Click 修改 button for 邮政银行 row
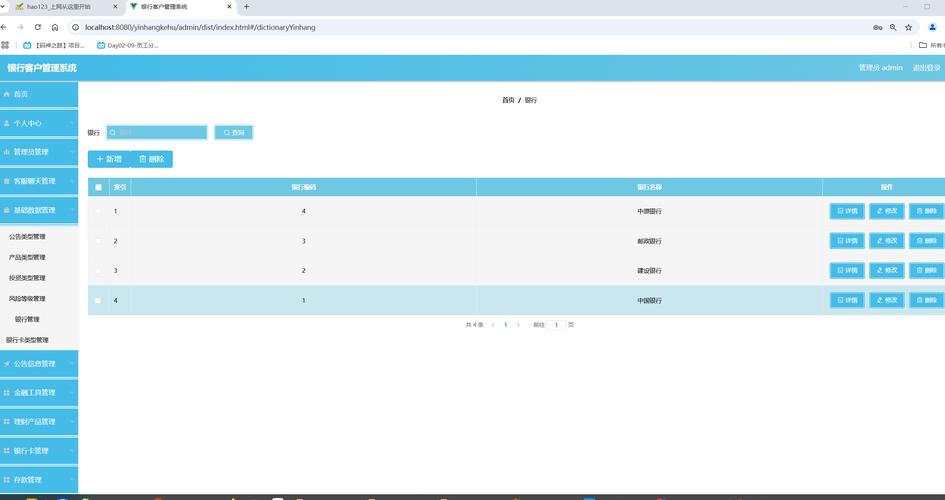The width and height of the screenshot is (945, 500). (886, 241)
